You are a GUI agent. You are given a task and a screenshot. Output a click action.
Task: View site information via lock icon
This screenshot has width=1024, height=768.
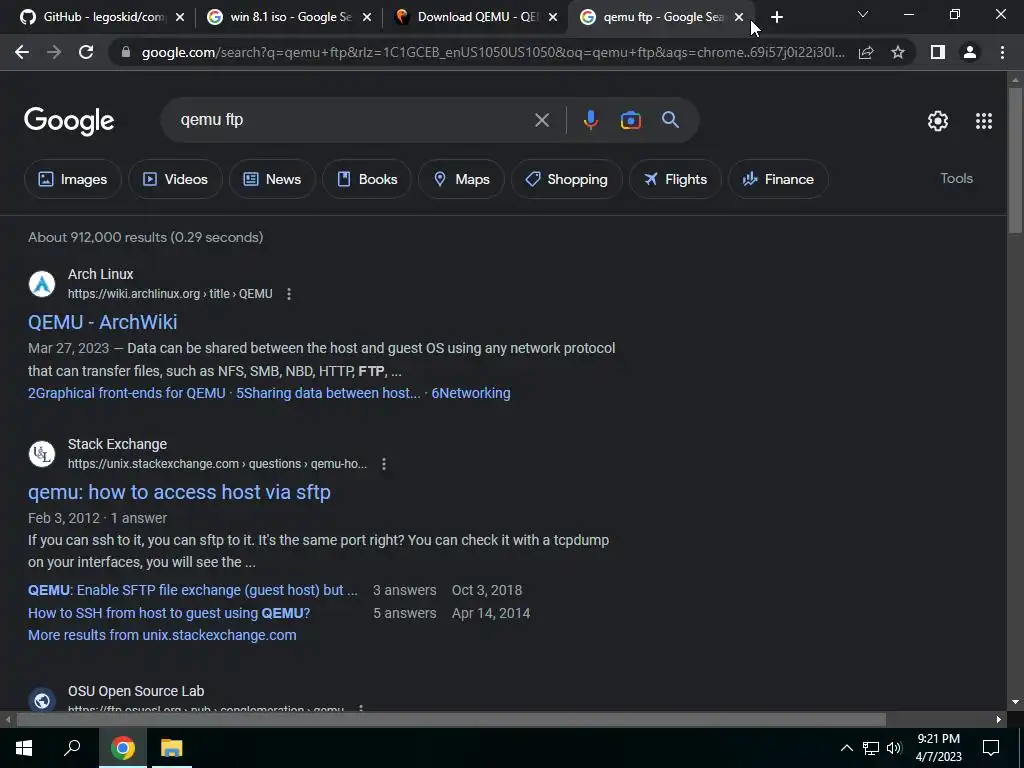click(x=126, y=52)
